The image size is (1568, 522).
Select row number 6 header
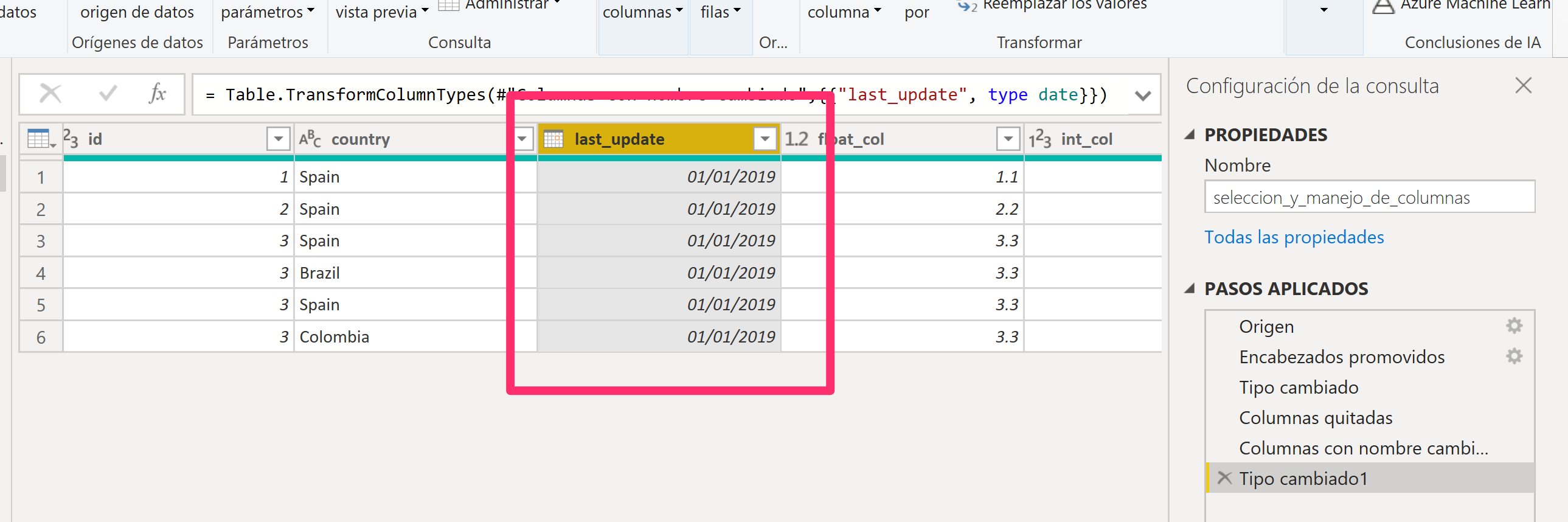[41, 337]
